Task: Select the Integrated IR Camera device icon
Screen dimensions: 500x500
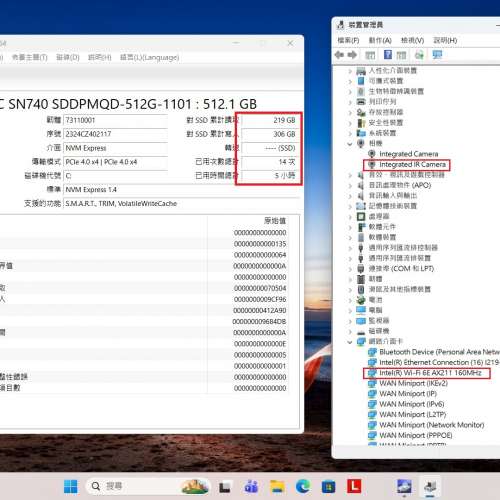Action: pos(372,164)
